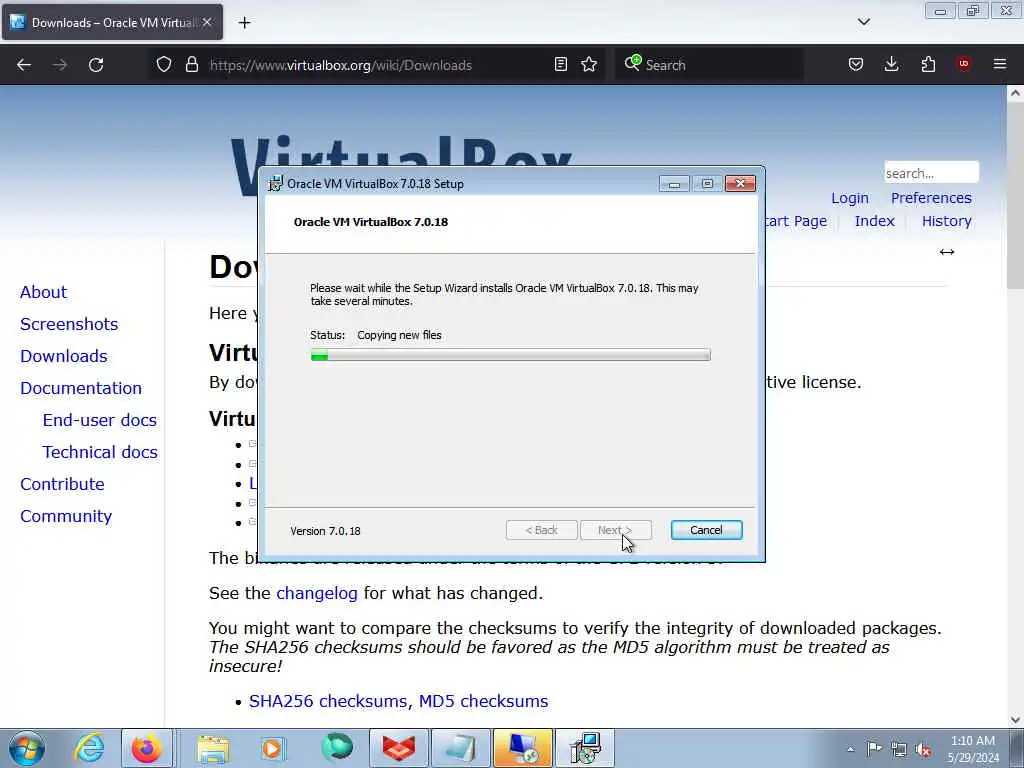Image resolution: width=1024 pixels, height=768 pixels.
Task: Open the Downloads sidebar link
Action: coord(63,356)
